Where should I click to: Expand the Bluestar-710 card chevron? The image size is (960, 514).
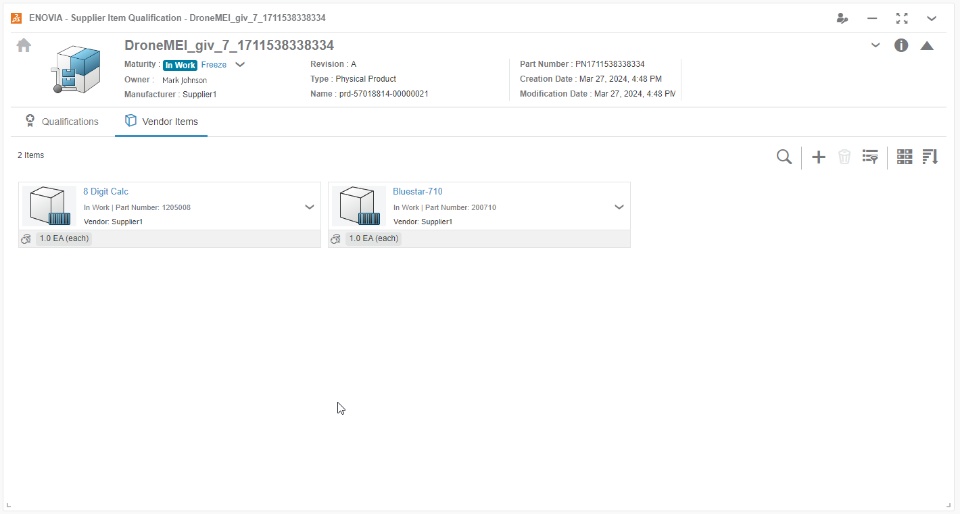pos(619,207)
